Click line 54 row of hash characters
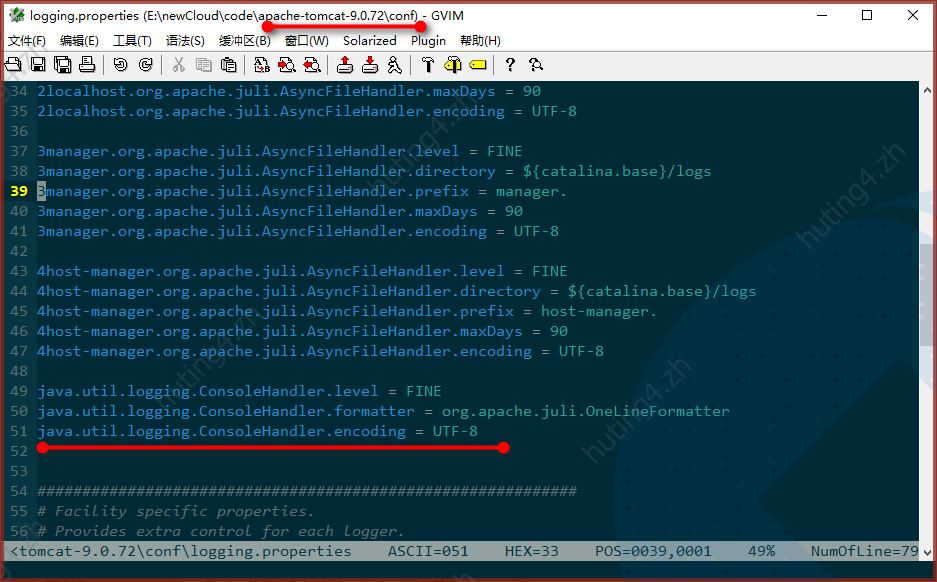The height and width of the screenshot is (582, 937). (307, 491)
